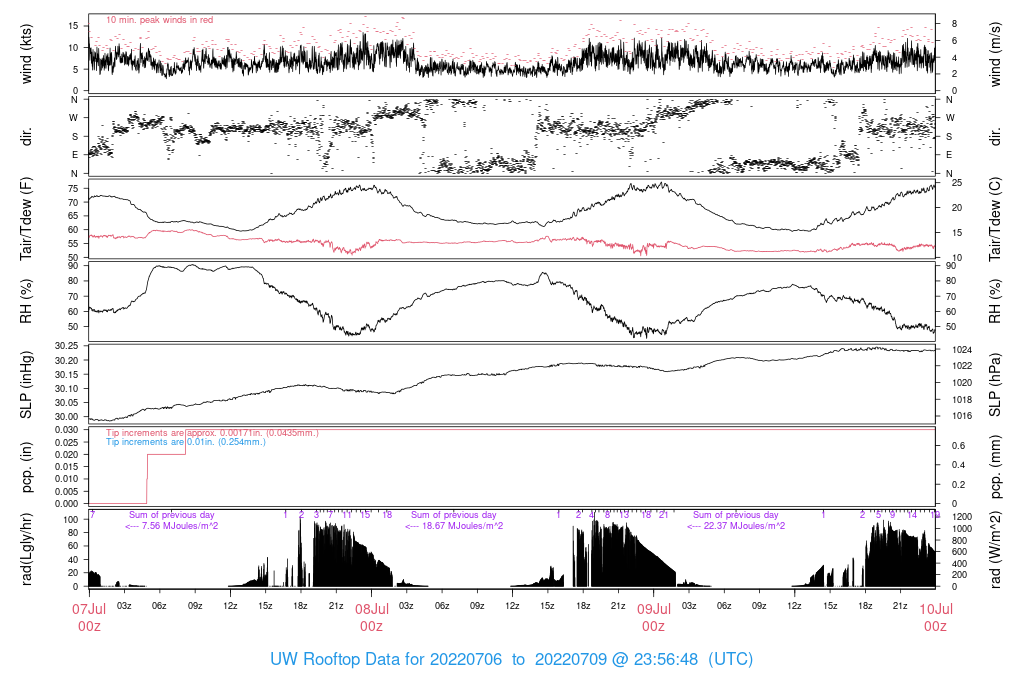Click the '75' temperature tick on left
Screen dimensions: 1024x700
(72, 189)
